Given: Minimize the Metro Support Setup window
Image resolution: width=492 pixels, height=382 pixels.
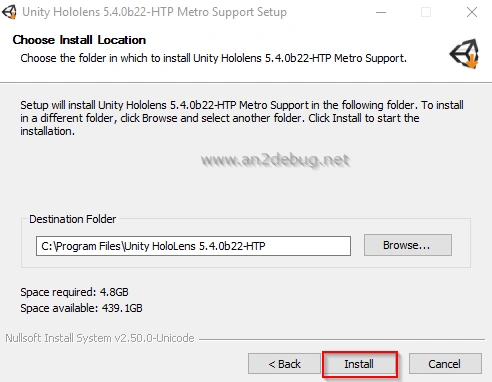Looking at the screenshot, I should [x=381, y=13].
